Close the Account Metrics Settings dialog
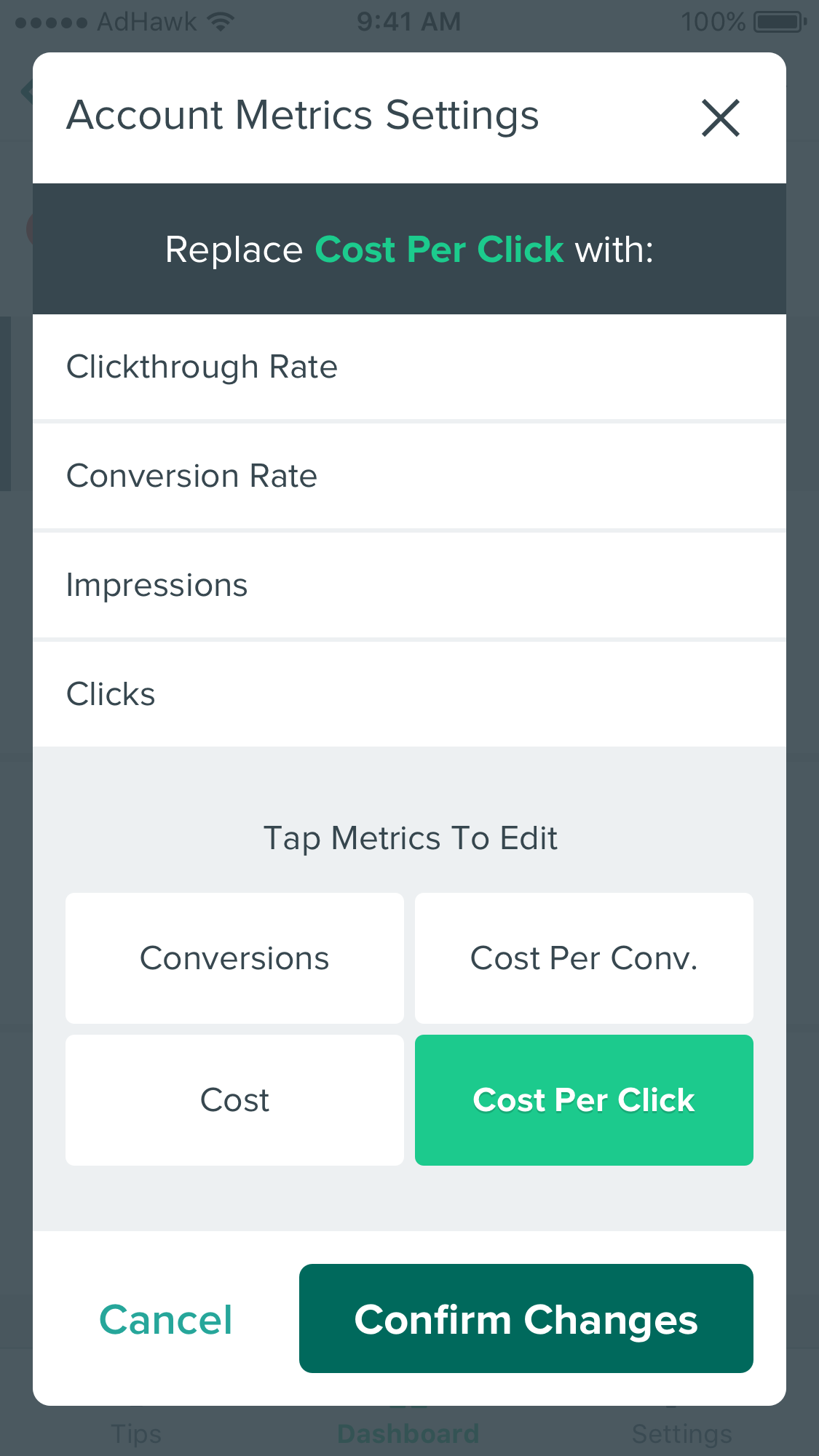The width and height of the screenshot is (819, 1456). point(721,118)
